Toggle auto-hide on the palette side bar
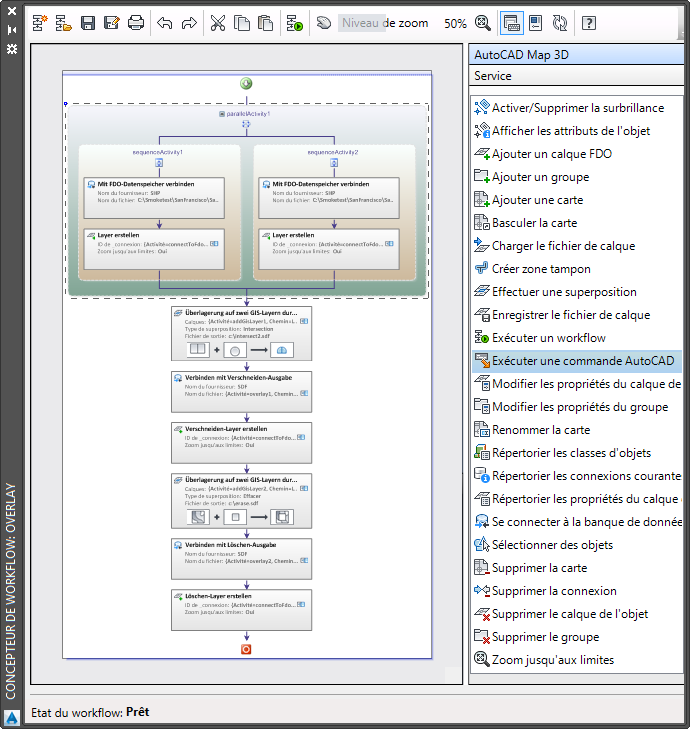Image resolution: width=690 pixels, height=729 pixels. pyautogui.click(x=12, y=30)
